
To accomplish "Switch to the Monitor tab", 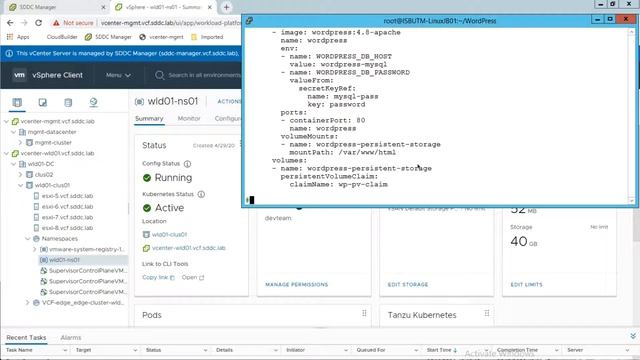I will coord(189,118).
